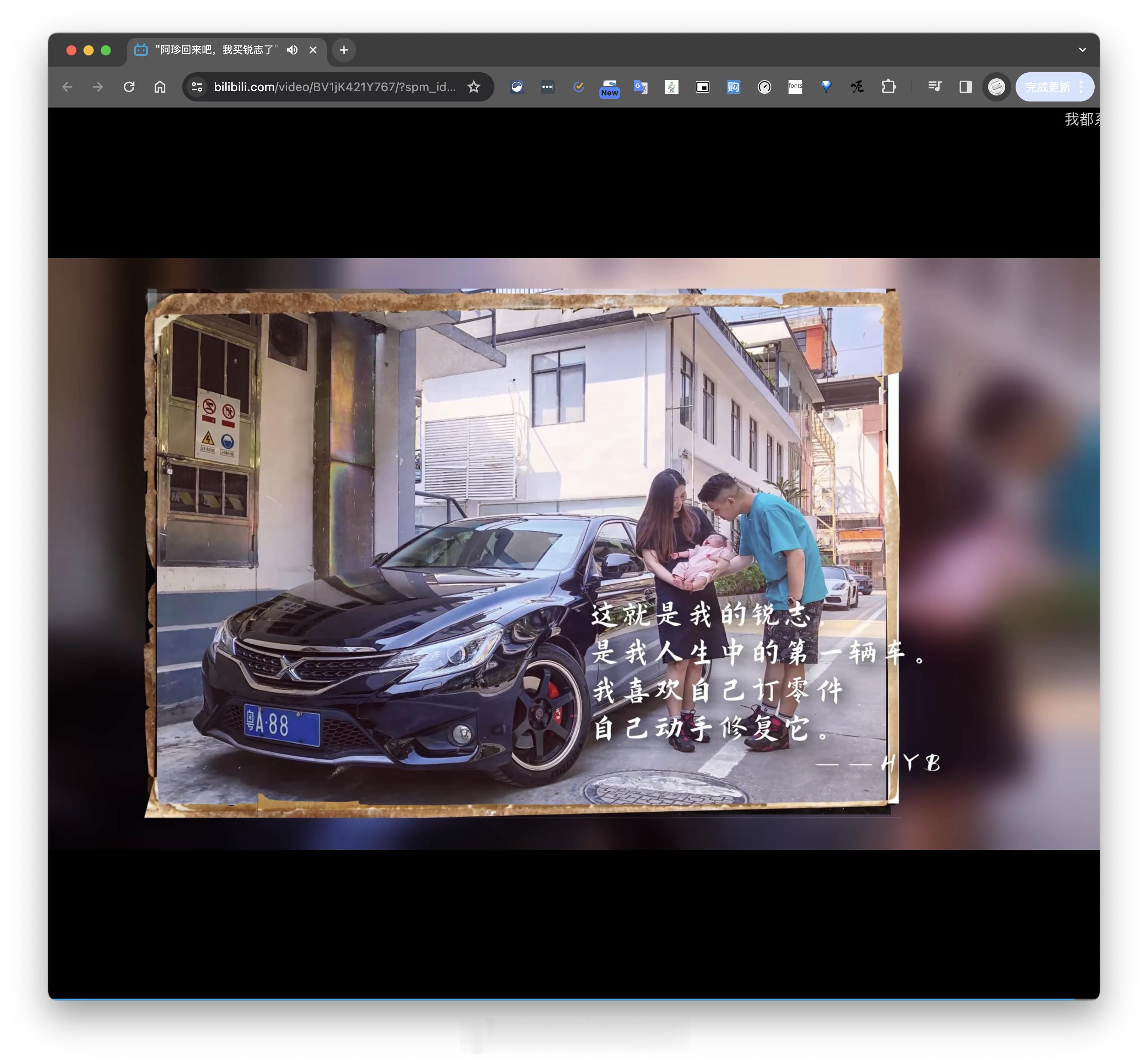1148x1064 pixels.
Task: Toggle the browser side panel
Action: coord(966,87)
